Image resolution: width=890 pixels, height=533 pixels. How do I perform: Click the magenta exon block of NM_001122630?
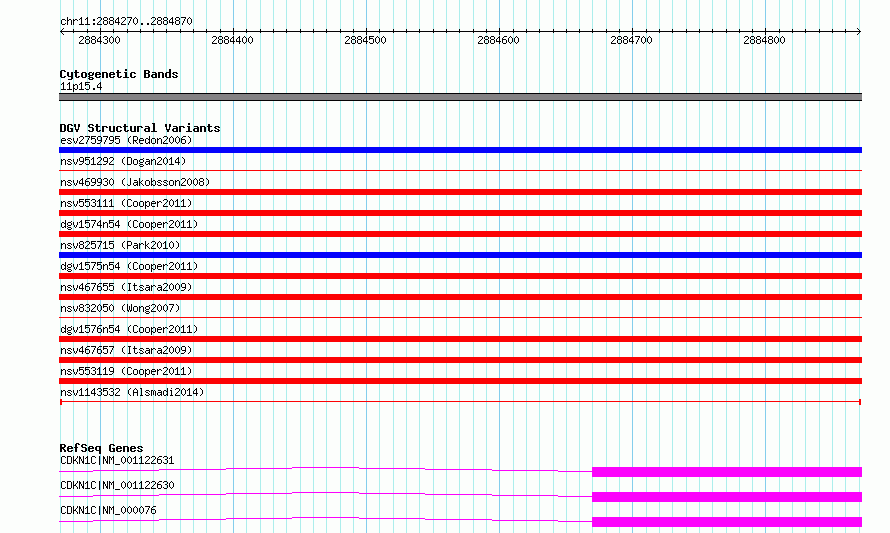pyautogui.click(x=727, y=497)
